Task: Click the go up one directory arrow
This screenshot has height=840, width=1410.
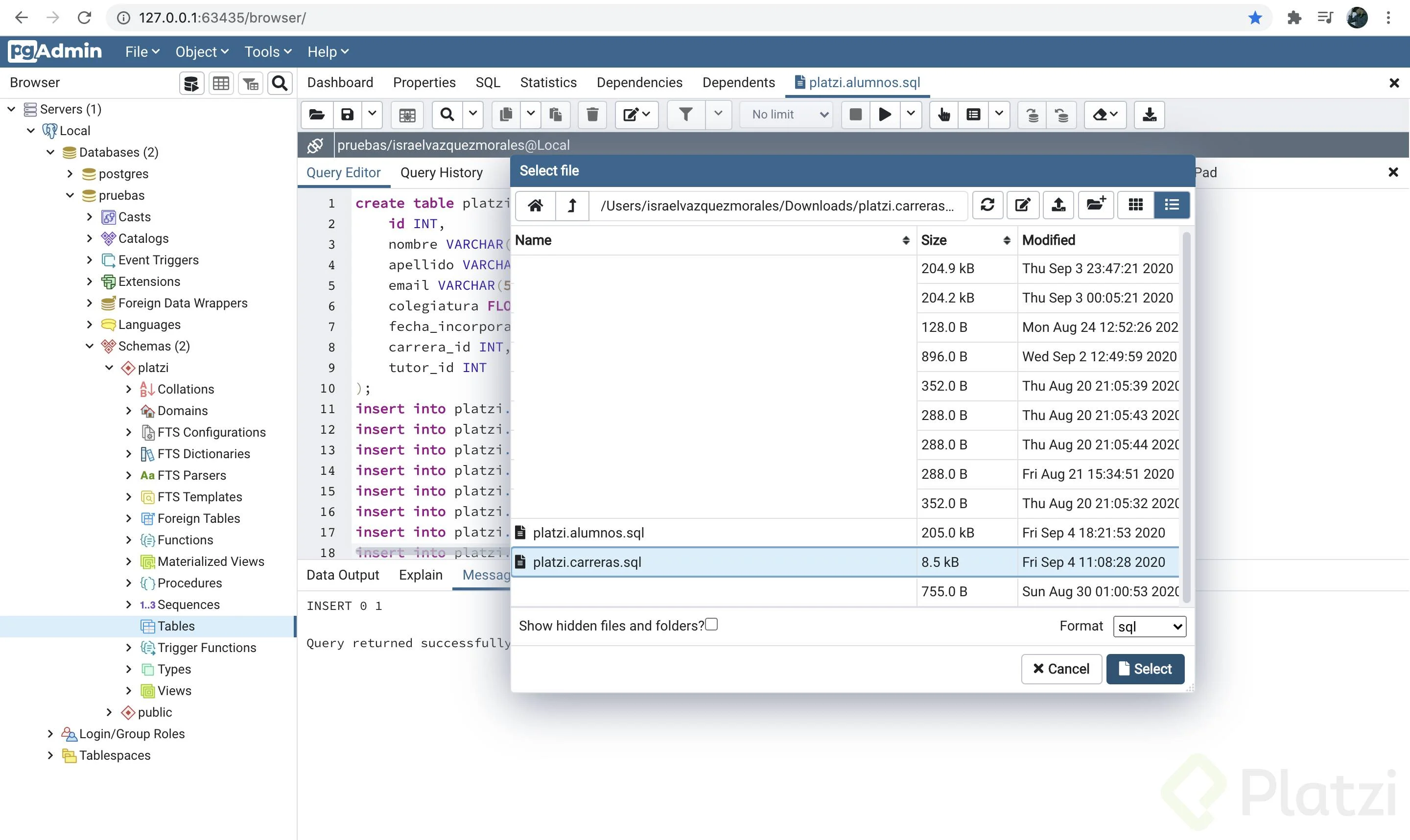Action: click(x=572, y=205)
